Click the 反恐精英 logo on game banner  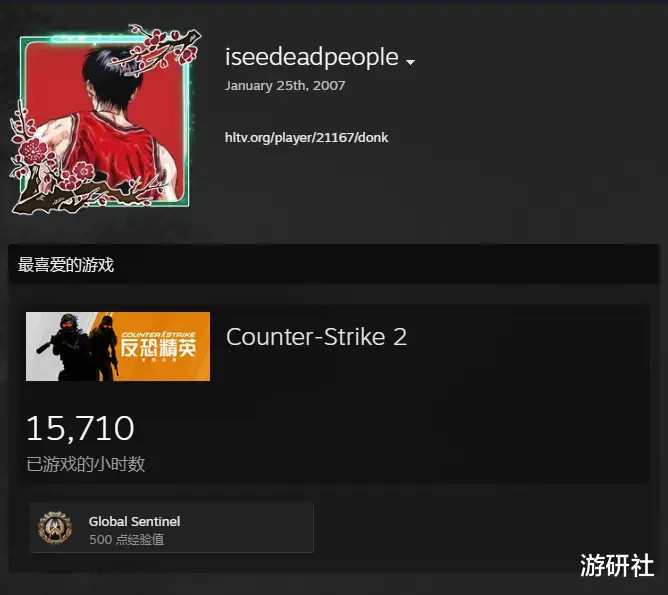[x=158, y=348]
